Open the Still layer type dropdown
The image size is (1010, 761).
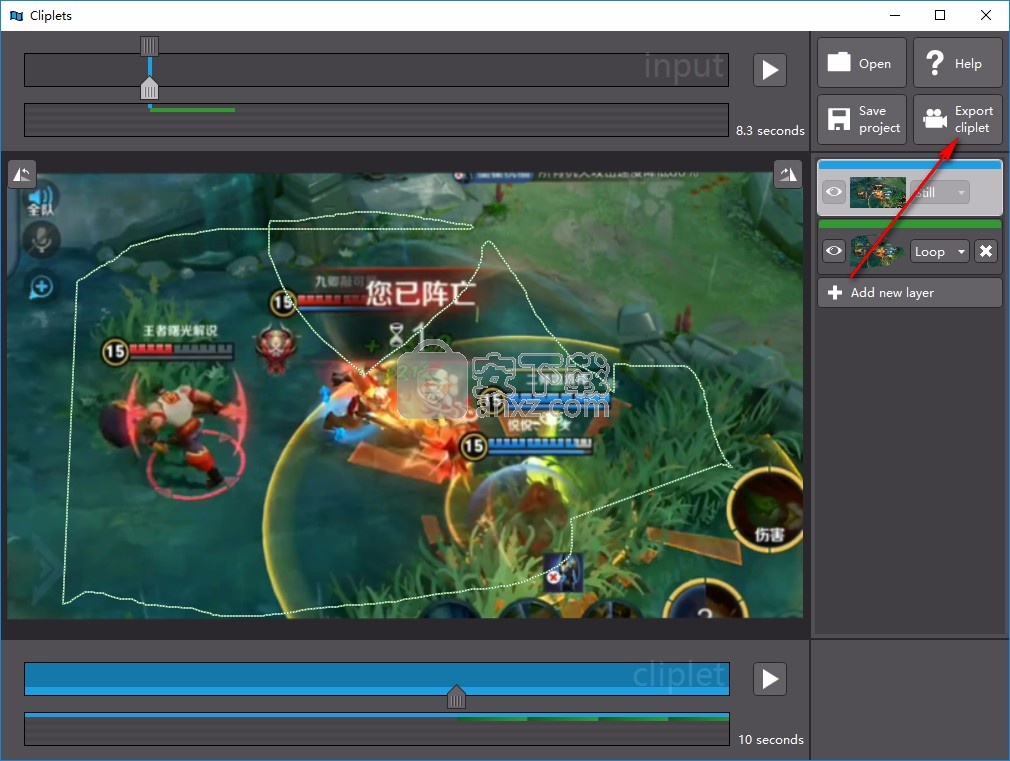coord(941,192)
